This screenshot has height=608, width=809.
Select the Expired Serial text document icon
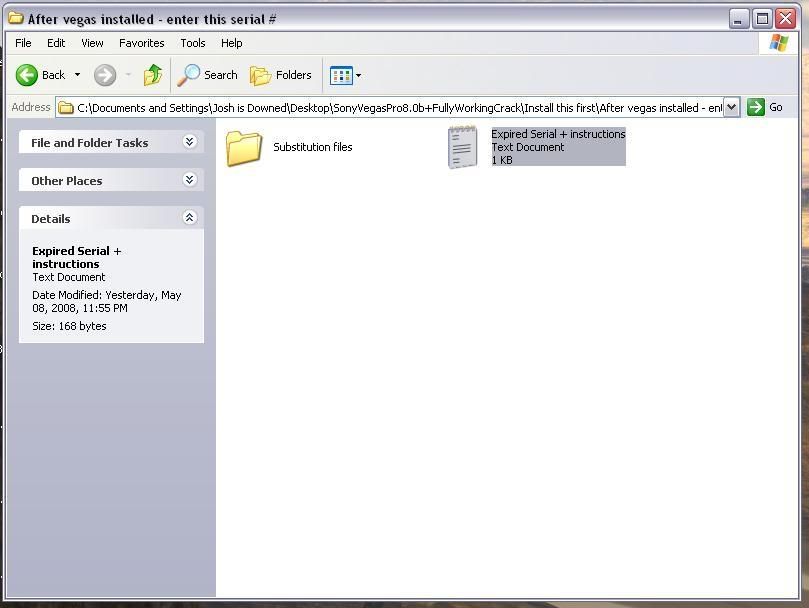(462, 147)
